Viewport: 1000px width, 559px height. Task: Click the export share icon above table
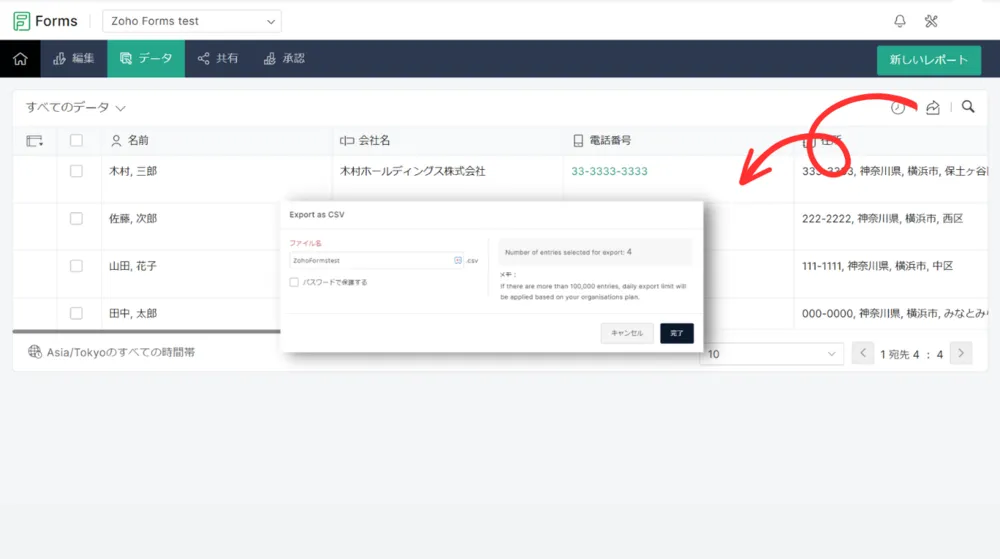[933, 107]
